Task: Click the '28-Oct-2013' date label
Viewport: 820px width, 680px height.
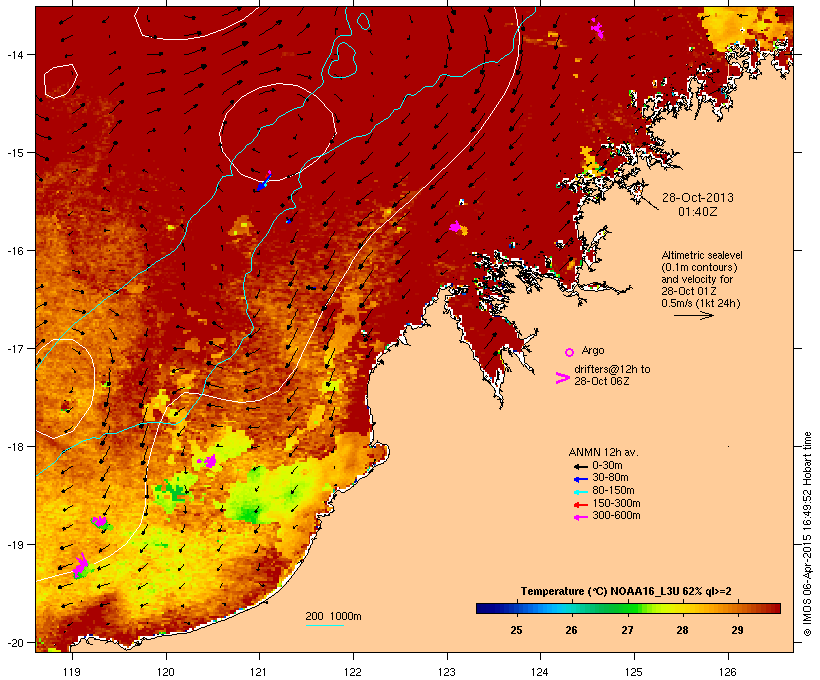Action: coord(698,198)
